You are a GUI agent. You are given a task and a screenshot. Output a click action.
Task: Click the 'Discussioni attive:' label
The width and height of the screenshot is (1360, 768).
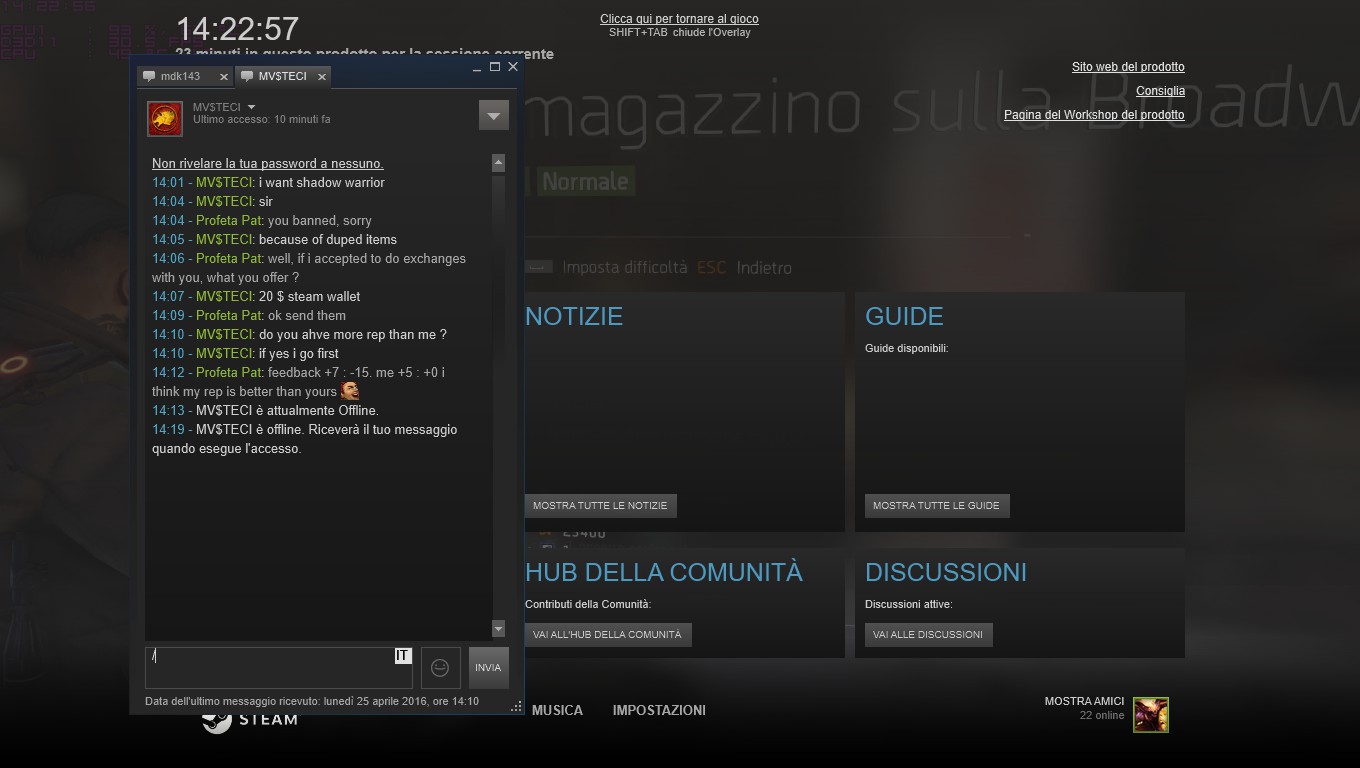(x=908, y=604)
